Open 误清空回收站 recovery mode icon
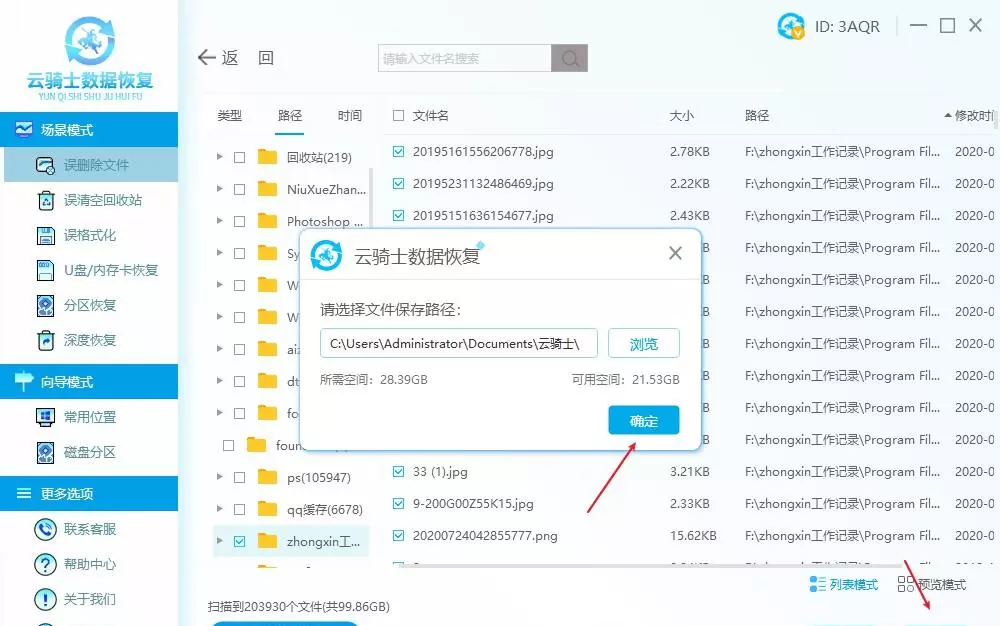 (x=44, y=200)
